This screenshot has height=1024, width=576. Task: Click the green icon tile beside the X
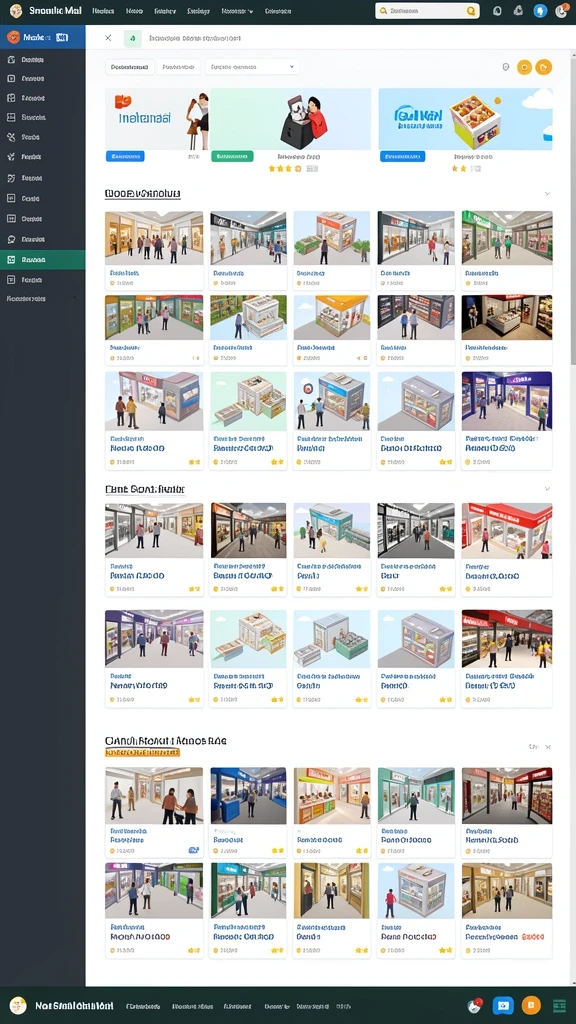[133, 39]
